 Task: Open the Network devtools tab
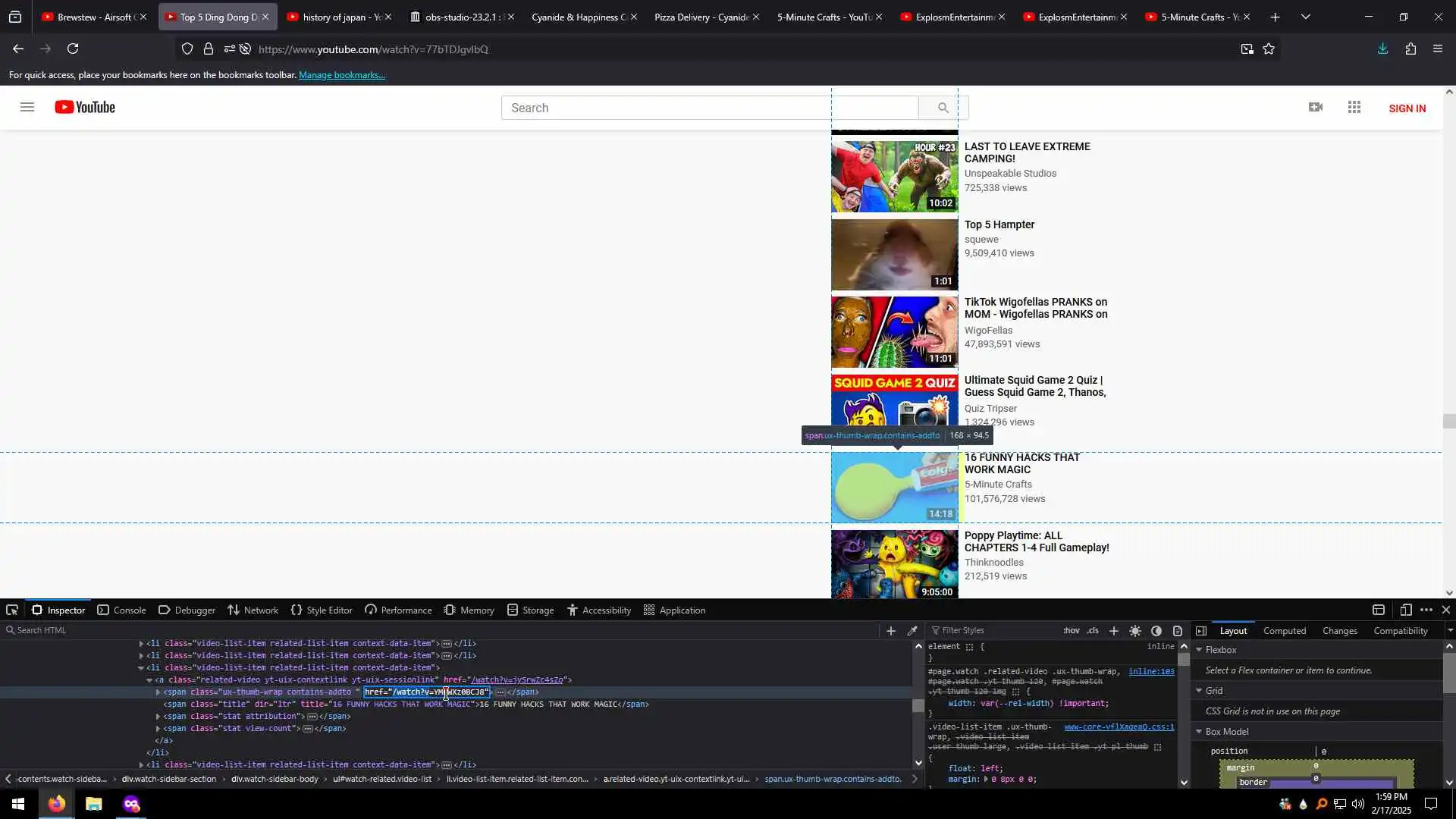[x=253, y=610]
